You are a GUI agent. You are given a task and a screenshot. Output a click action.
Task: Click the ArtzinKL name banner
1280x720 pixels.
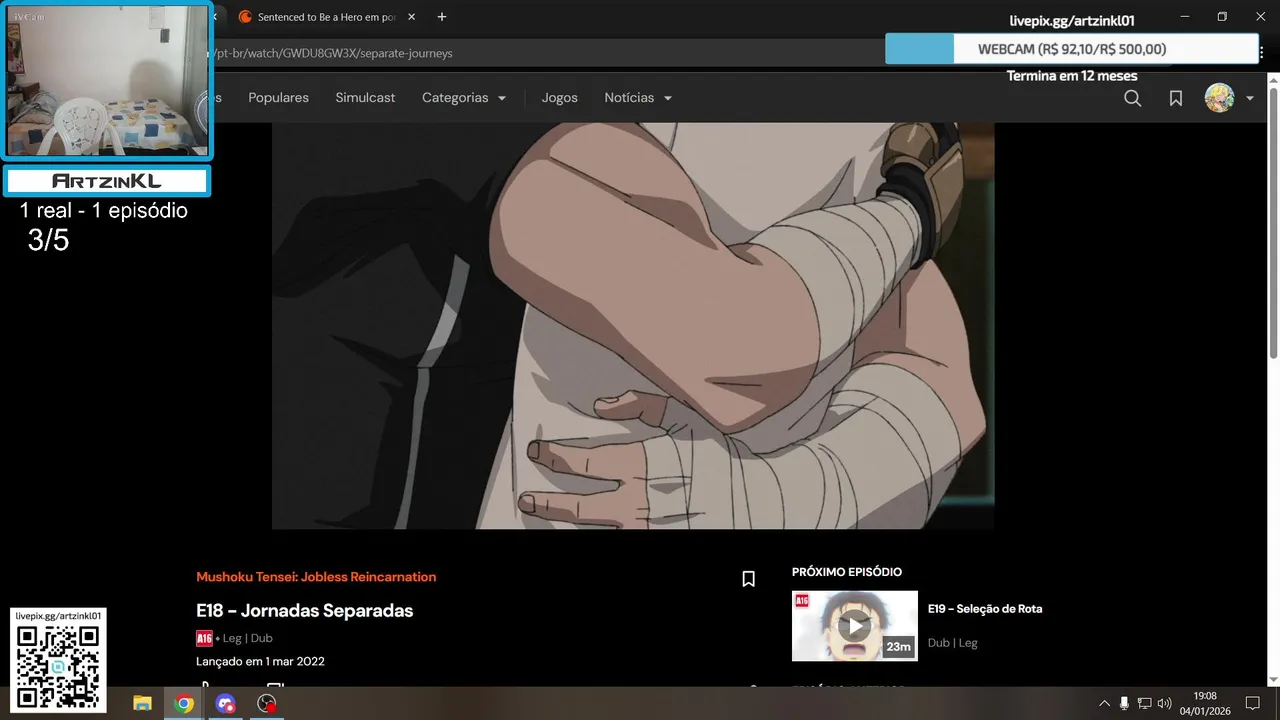(x=106, y=181)
